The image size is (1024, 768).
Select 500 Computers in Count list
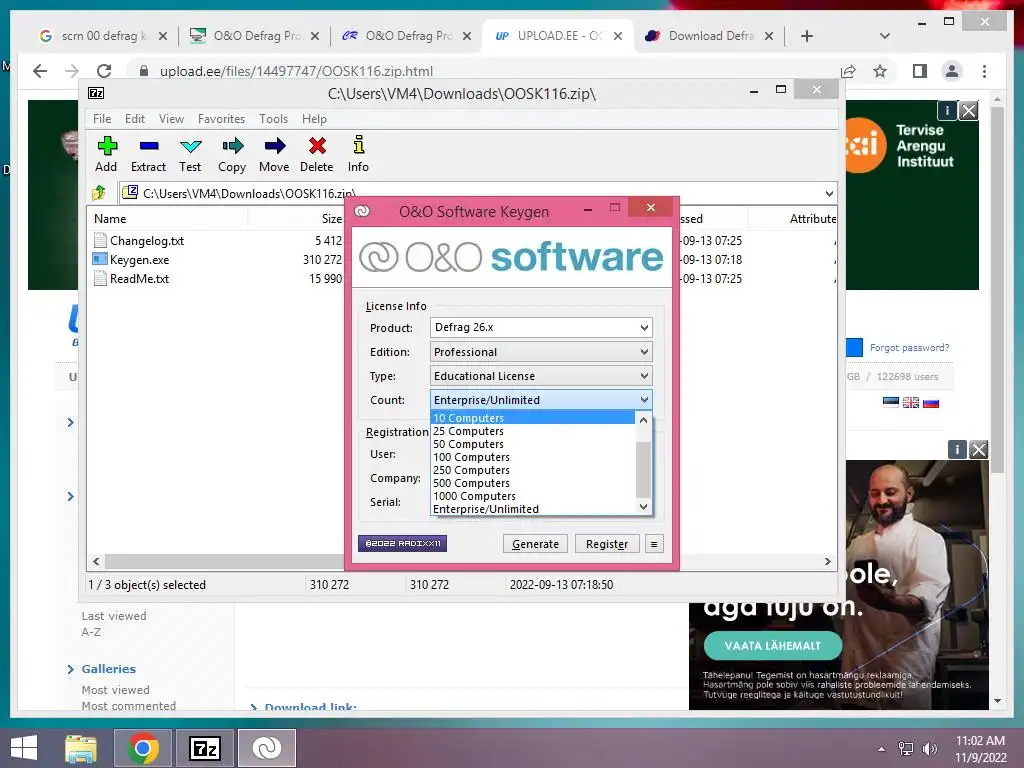click(532, 483)
